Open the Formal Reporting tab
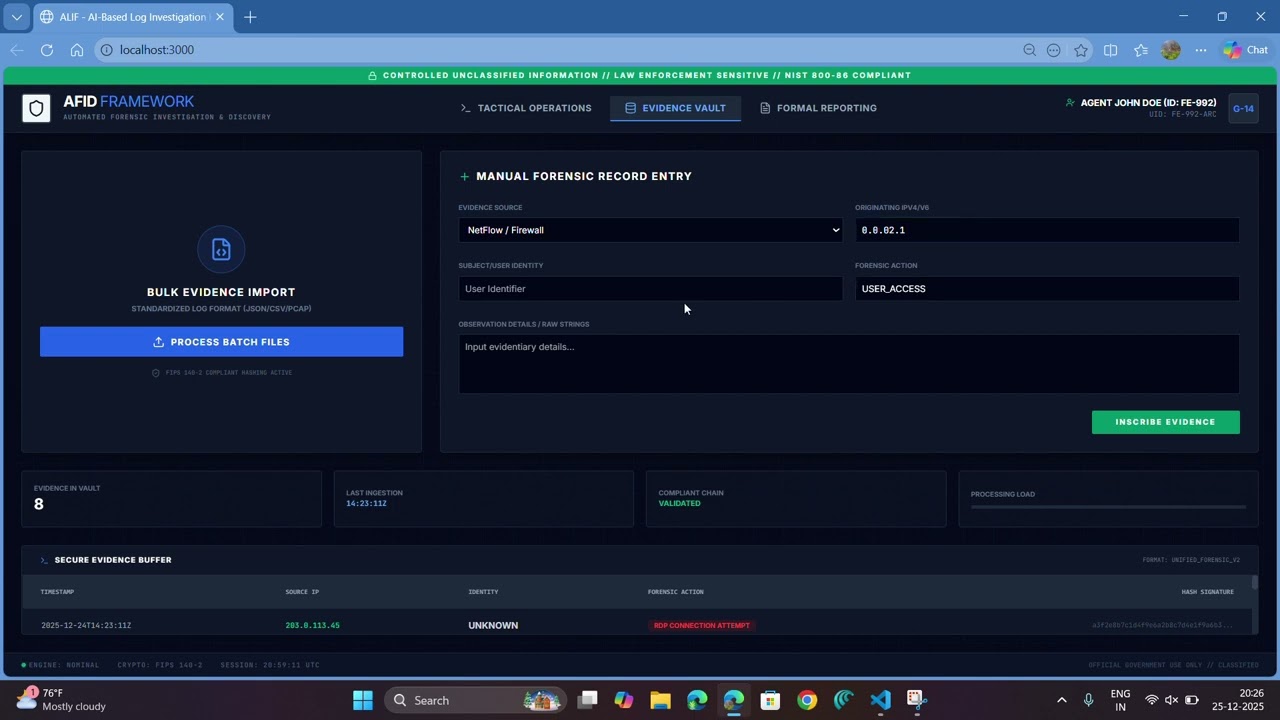The image size is (1280, 720). (818, 108)
